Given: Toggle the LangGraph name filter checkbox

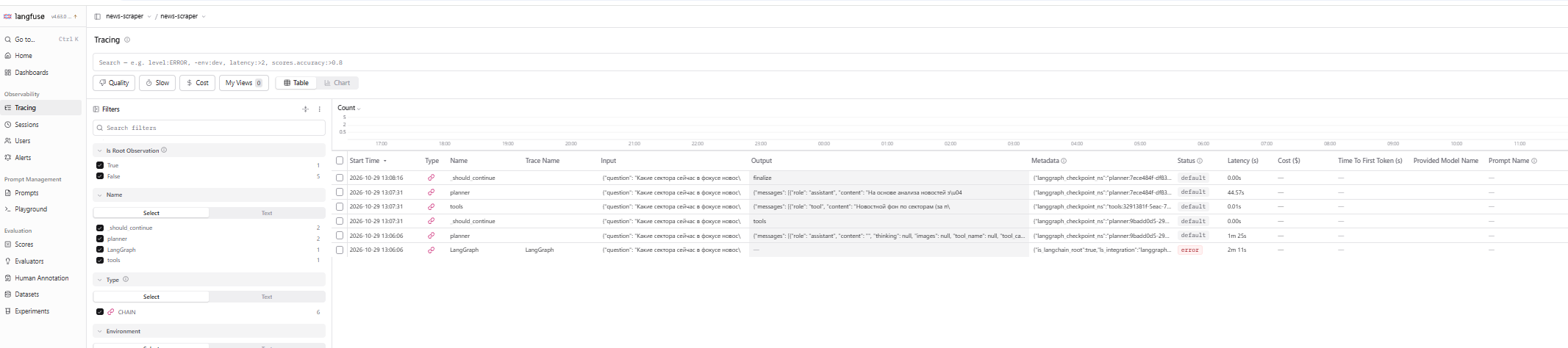Looking at the screenshot, I should tap(100, 250).
